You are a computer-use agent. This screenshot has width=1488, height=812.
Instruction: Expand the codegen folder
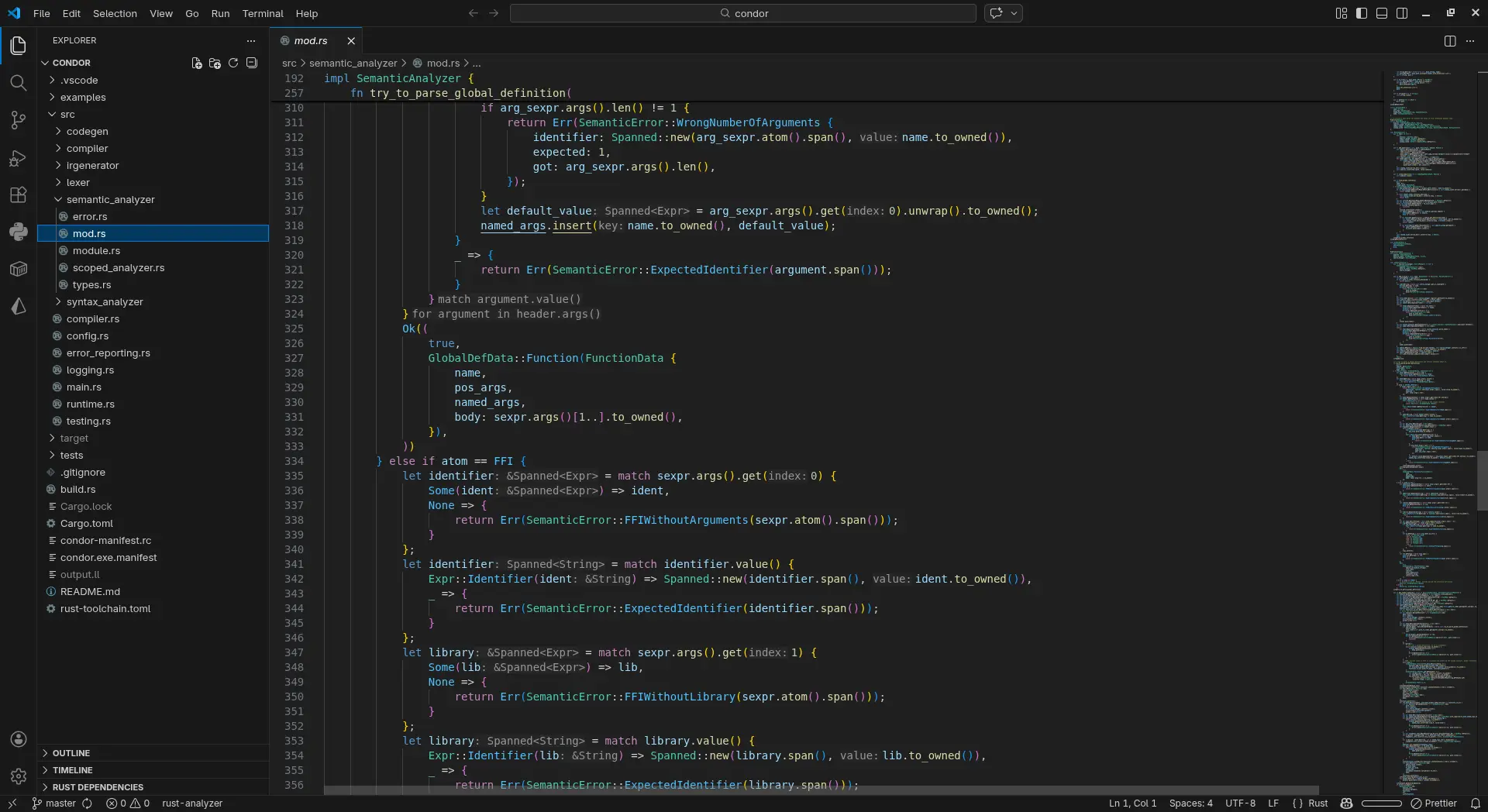(87, 132)
